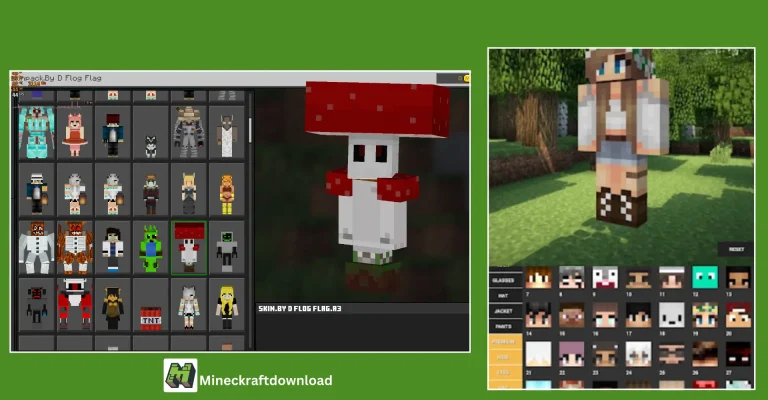Select the white blank face option 18

pyautogui.click(x=672, y=315)
